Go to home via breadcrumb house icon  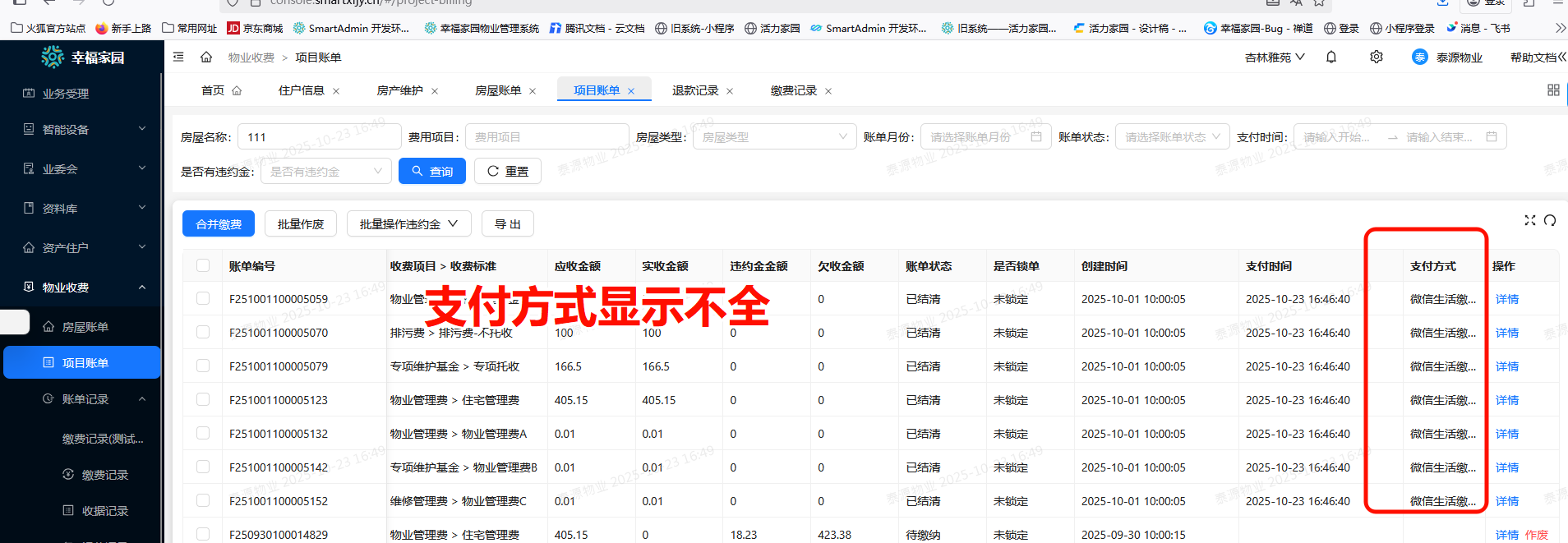(206, 57)
